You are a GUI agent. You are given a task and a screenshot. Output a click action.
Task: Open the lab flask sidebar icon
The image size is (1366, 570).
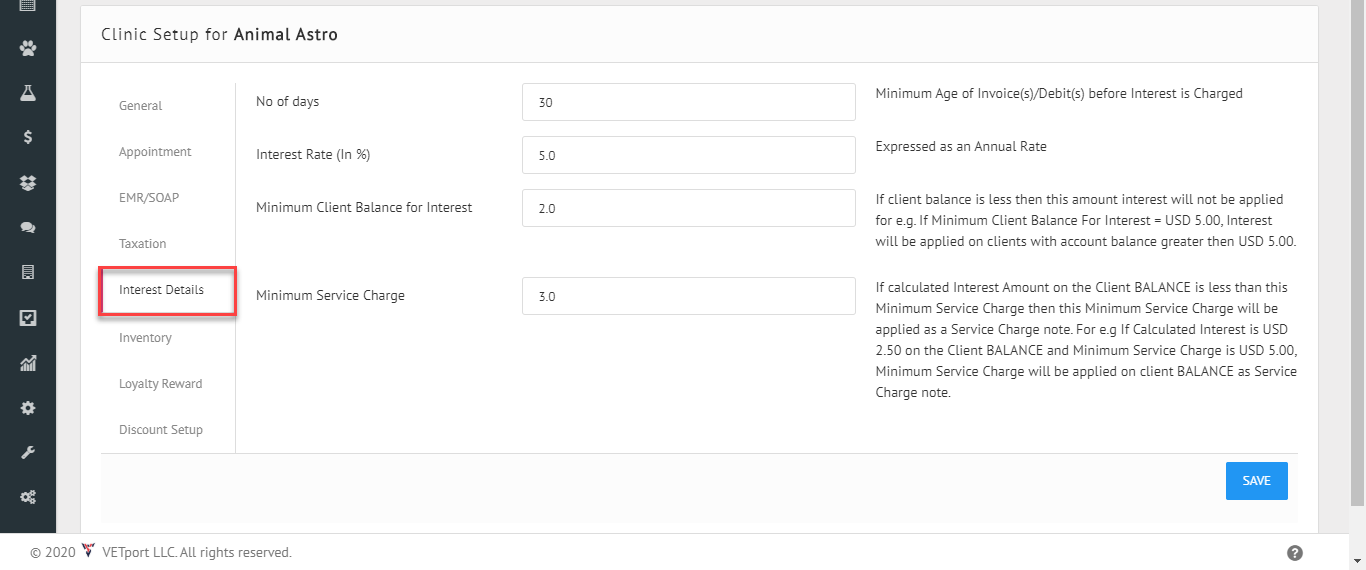click(x=28, y=92)
